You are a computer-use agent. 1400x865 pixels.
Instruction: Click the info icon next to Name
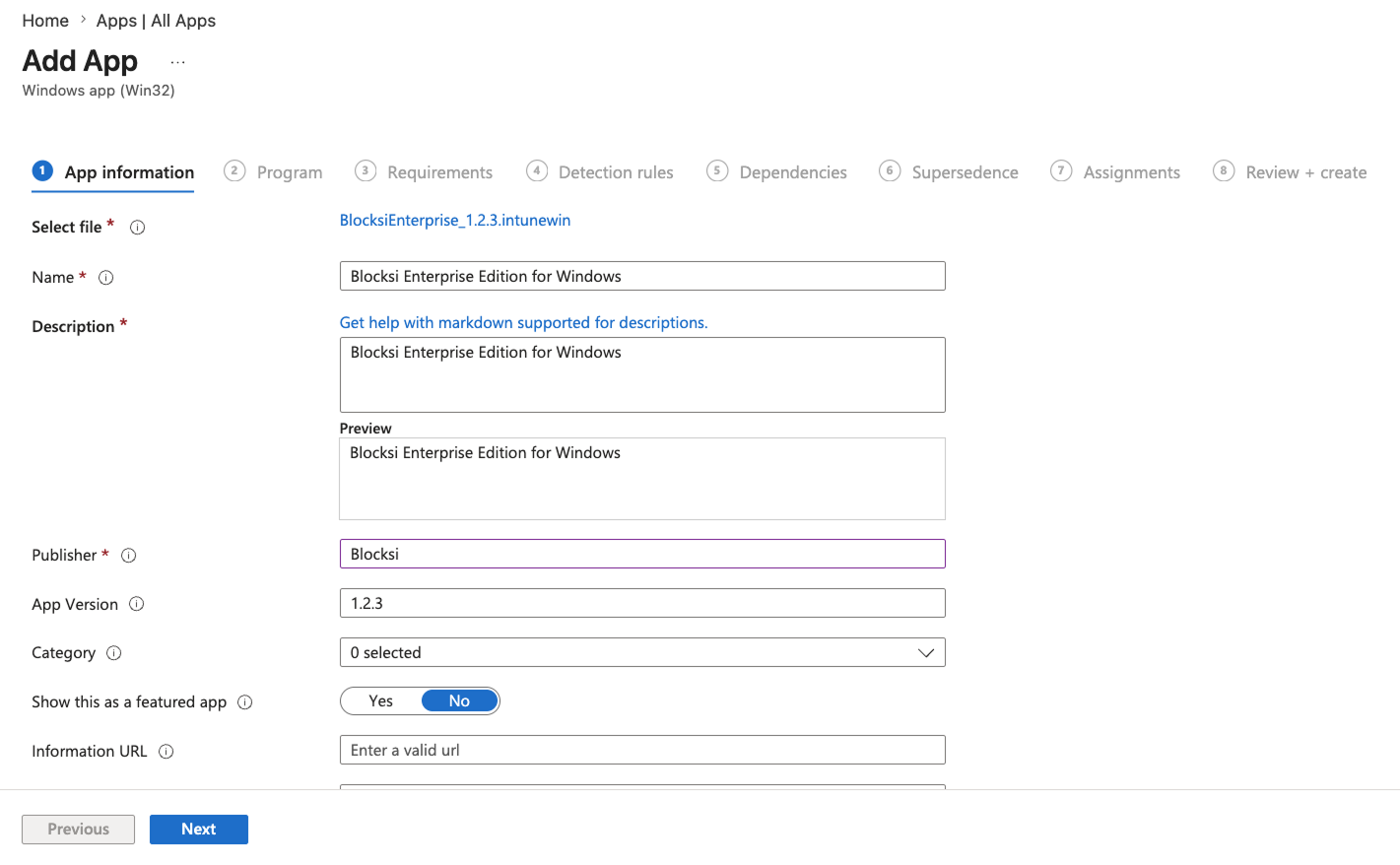pos(106,278)
